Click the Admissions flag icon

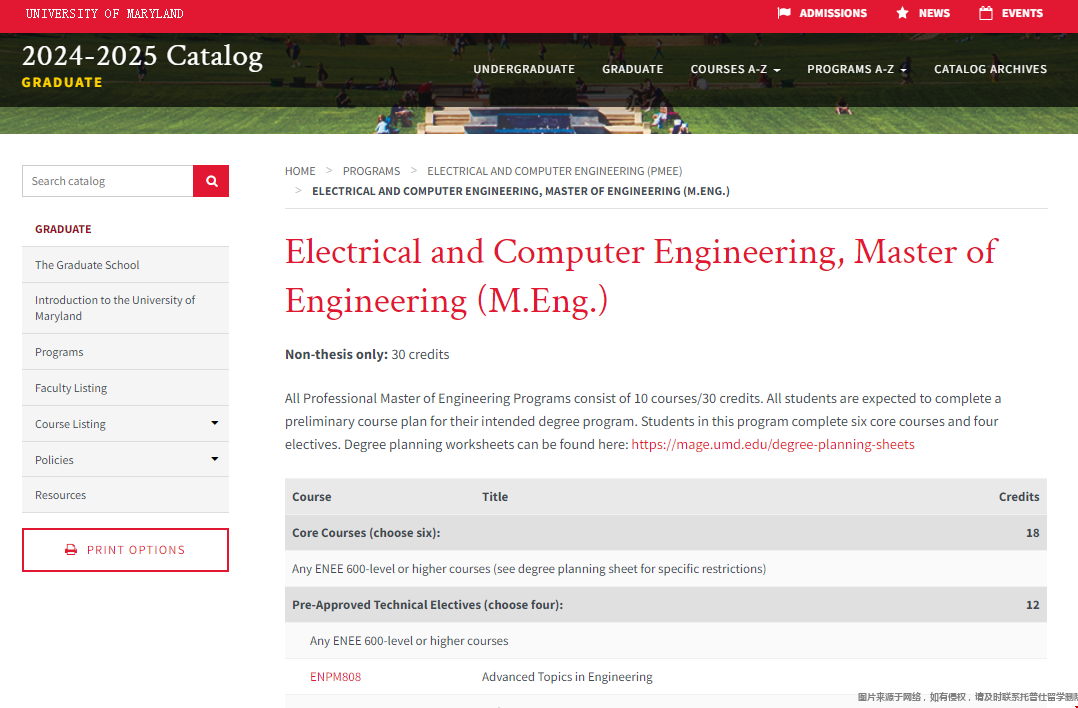point(784,13)
